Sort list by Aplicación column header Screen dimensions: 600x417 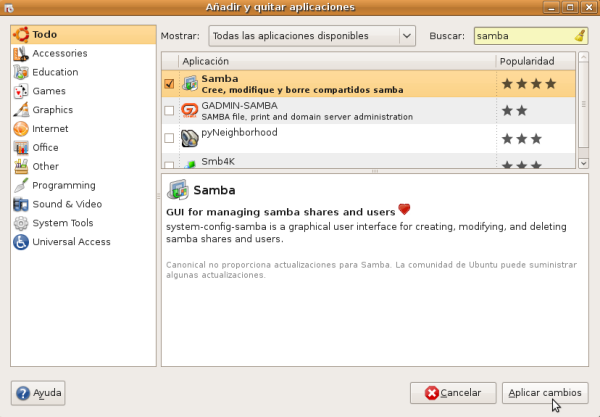point(337,62)
